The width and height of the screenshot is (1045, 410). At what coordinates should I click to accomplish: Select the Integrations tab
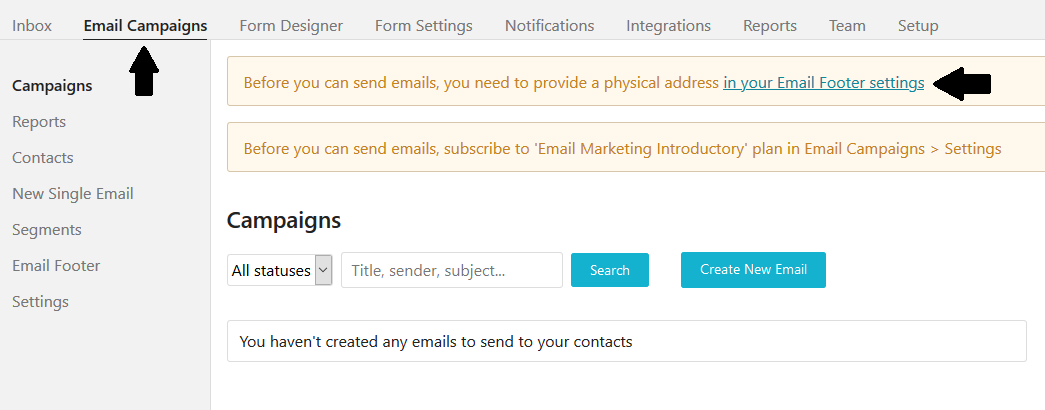pyautogui.click(x=668, y=26)
